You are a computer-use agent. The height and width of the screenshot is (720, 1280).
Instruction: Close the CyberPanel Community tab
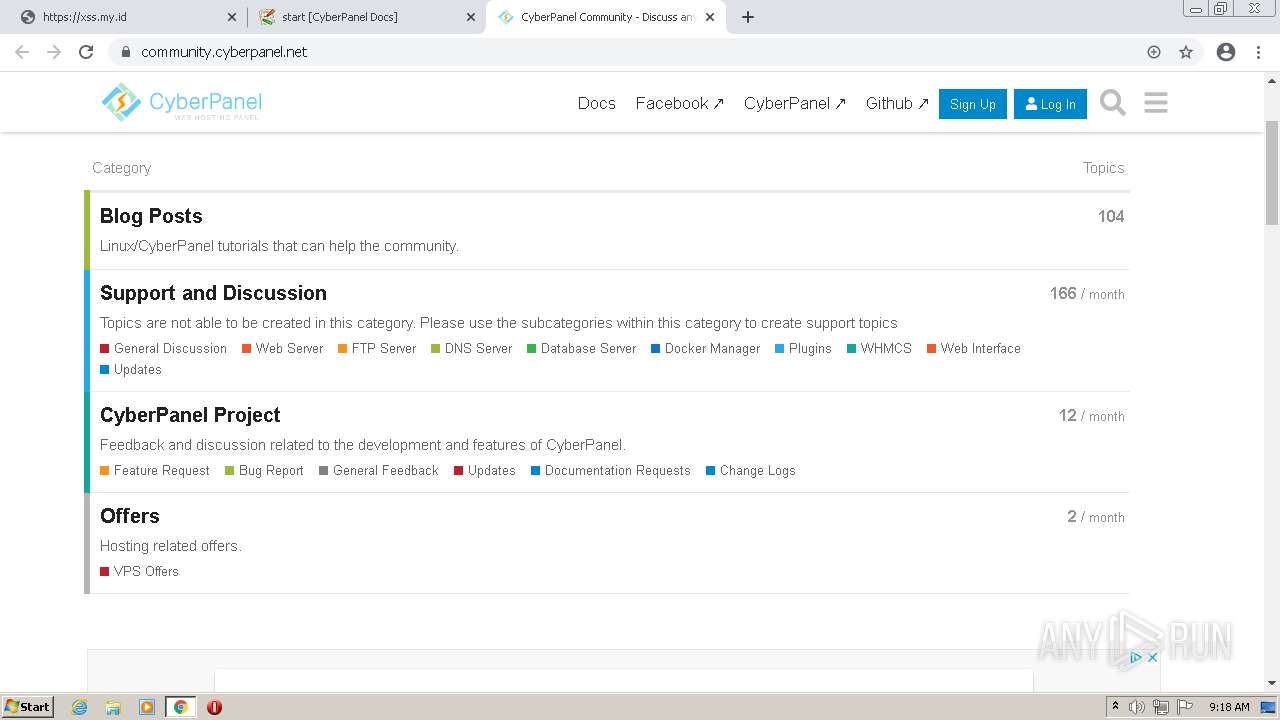(711, 17)
